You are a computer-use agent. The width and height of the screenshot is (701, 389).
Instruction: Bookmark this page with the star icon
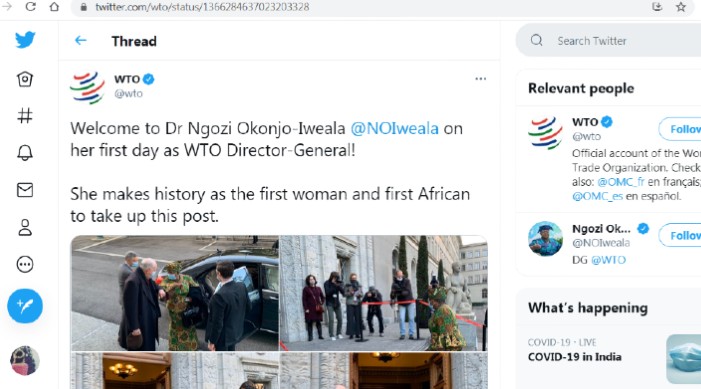[x=681, y=7]
